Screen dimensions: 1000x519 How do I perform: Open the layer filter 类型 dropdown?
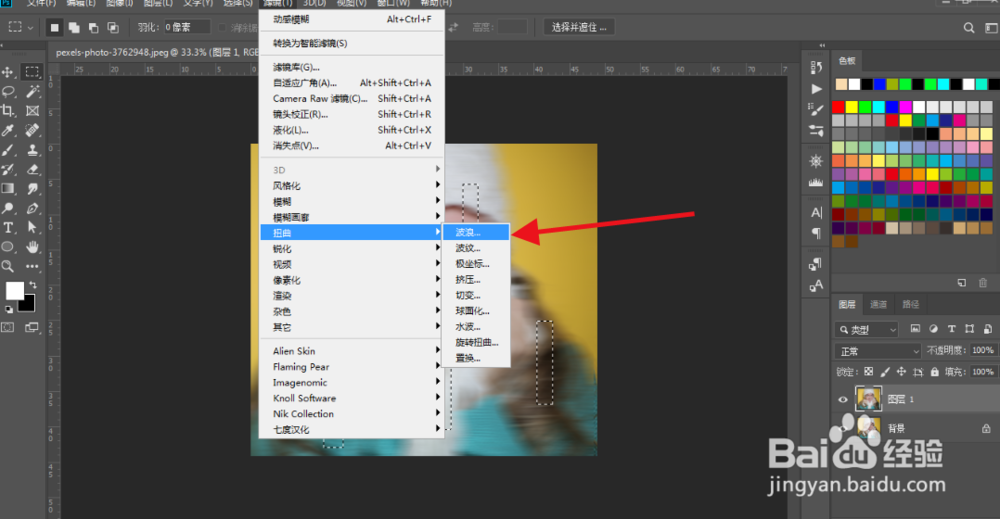point(866,330)
